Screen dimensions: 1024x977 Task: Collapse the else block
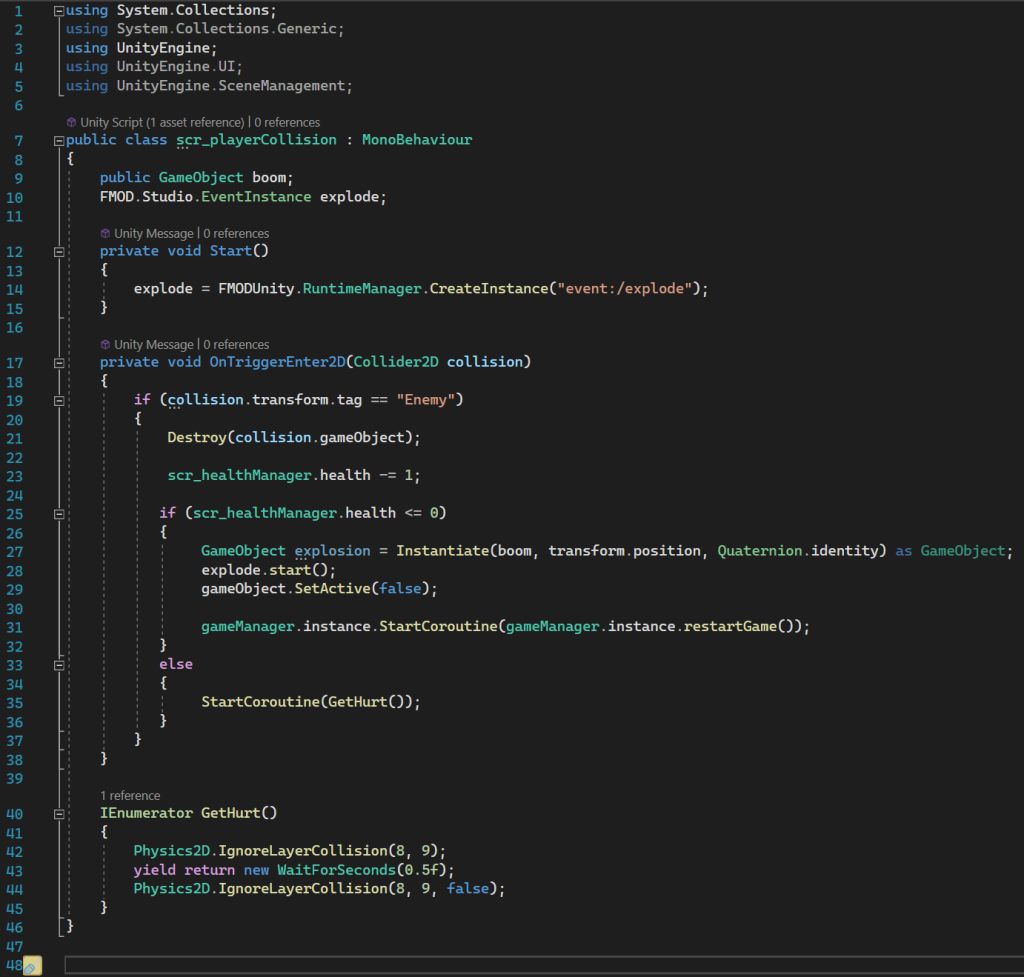click(x=58, y=664)
